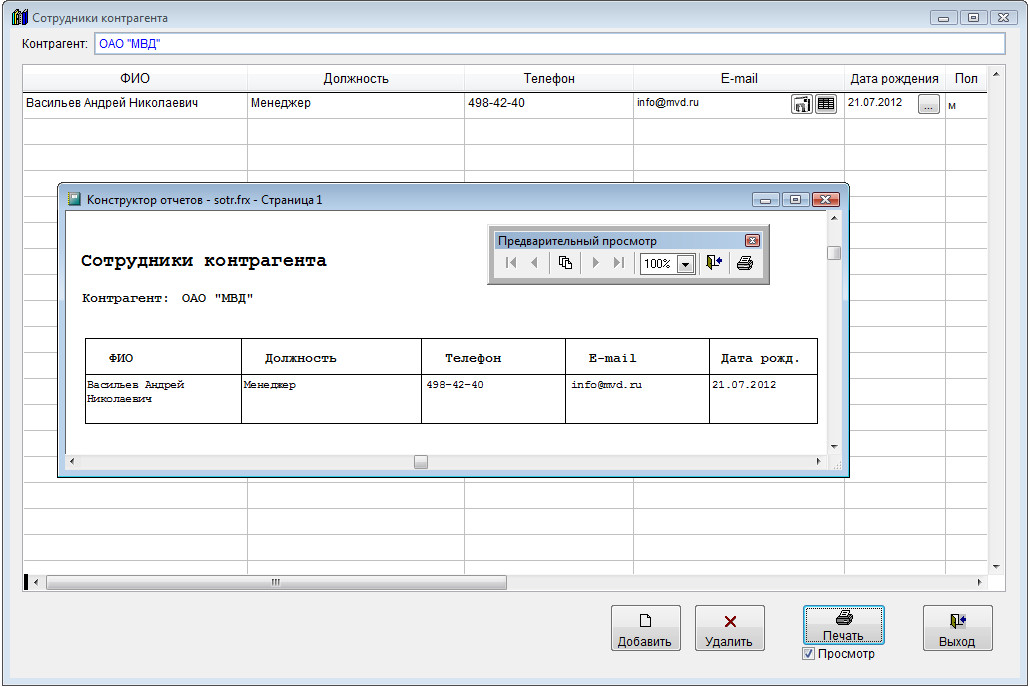Go to next page in preview toolbar

pos(595,263)
